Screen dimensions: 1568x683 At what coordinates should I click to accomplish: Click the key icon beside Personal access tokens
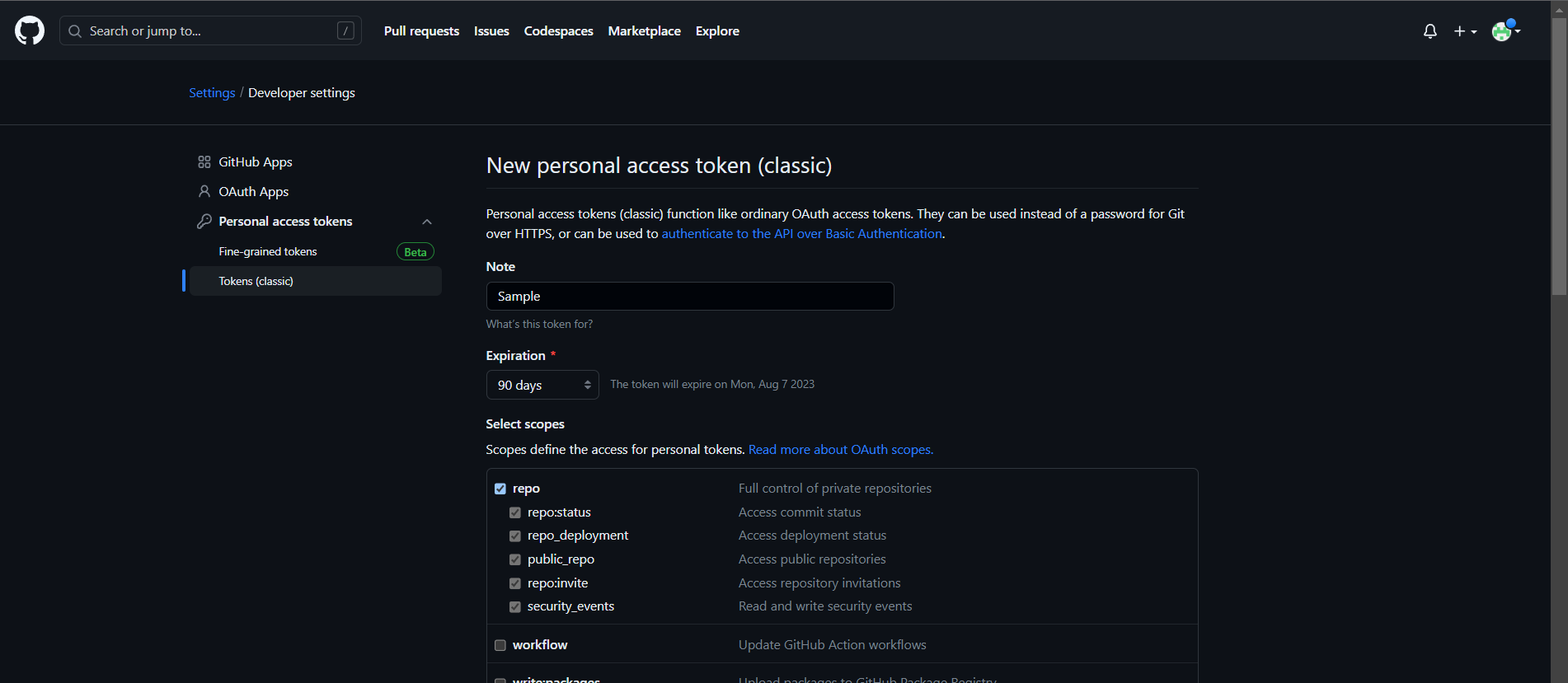click(204, 221)
